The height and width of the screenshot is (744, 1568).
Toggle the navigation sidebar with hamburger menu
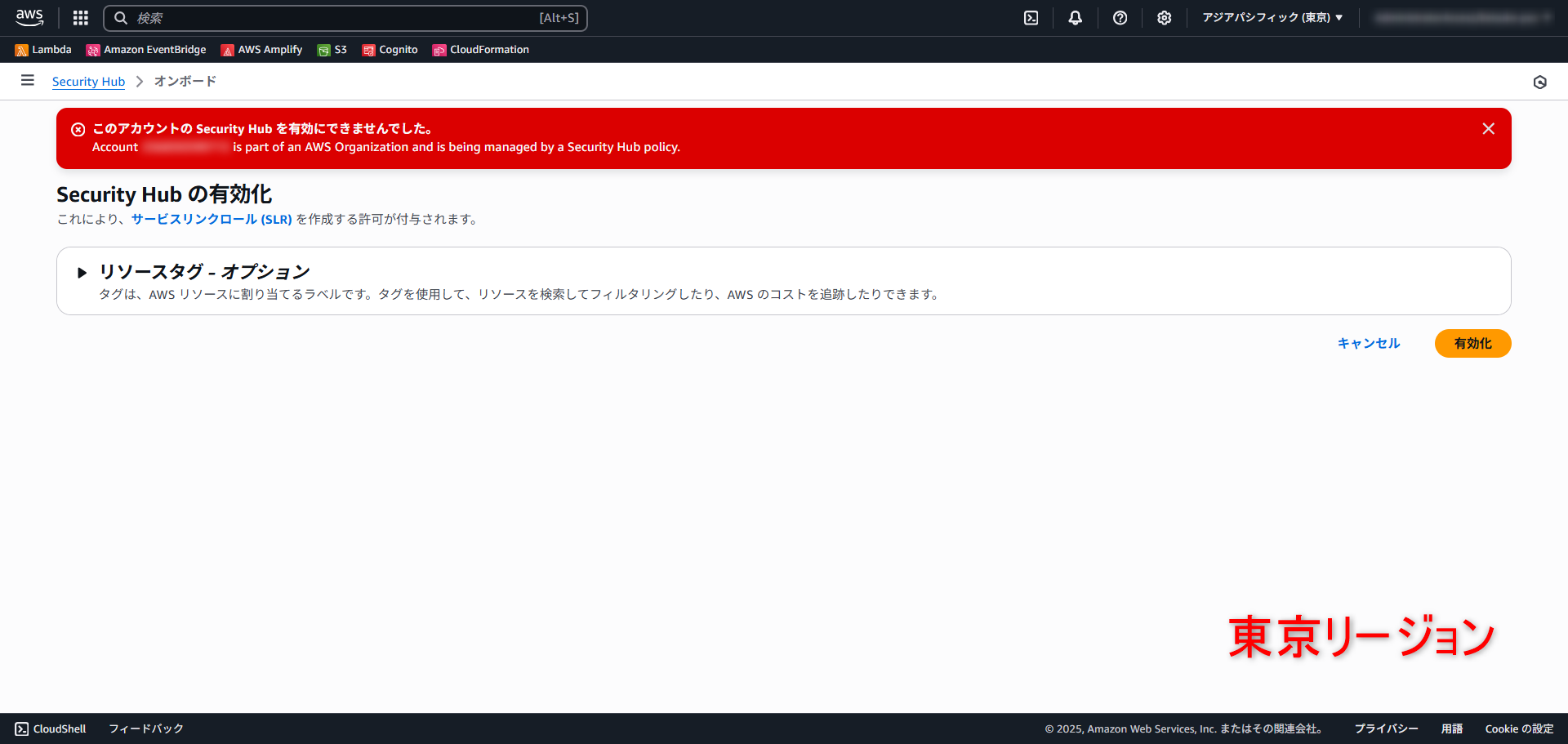[27, 81]
